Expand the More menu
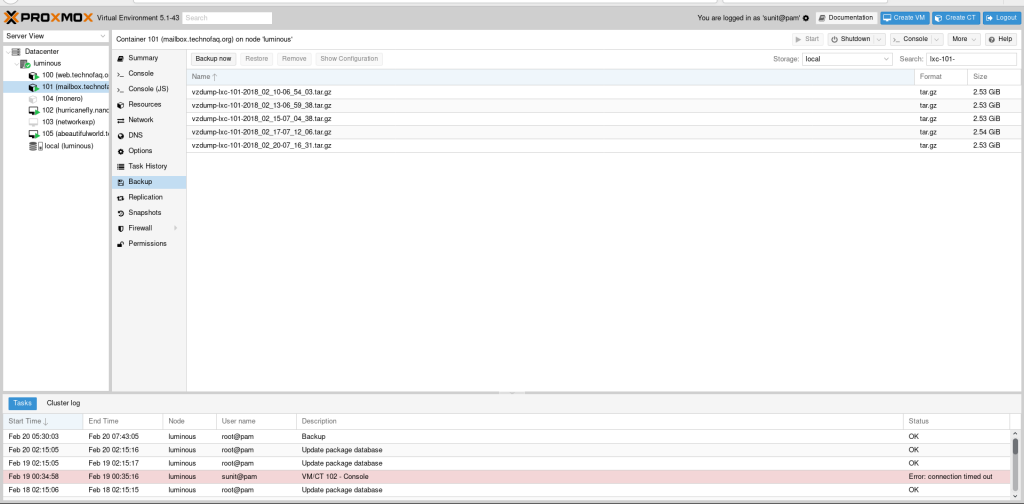Viewport: 1024px width, 504px height. [x=964, y=39]
